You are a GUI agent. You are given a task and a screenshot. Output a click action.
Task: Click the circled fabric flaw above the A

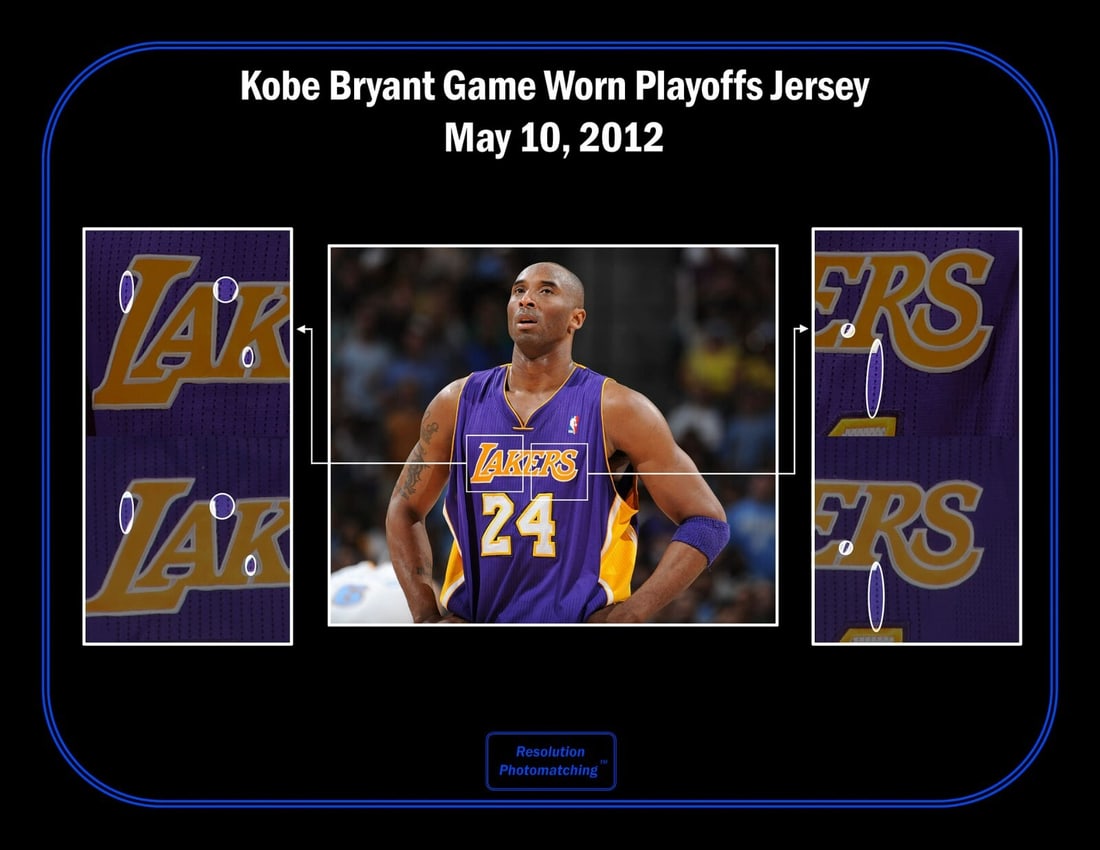tap(226, 288)
